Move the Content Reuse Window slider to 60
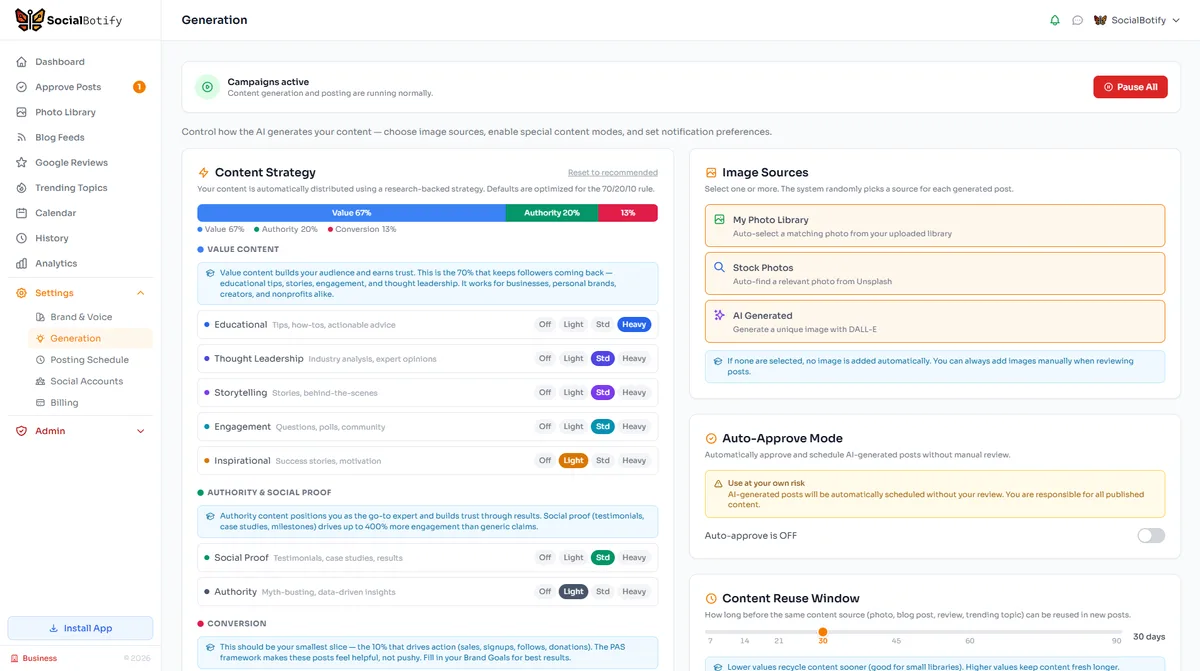Screen dimensions: 1200x671 pyautogui.click(x=969, y=632)
